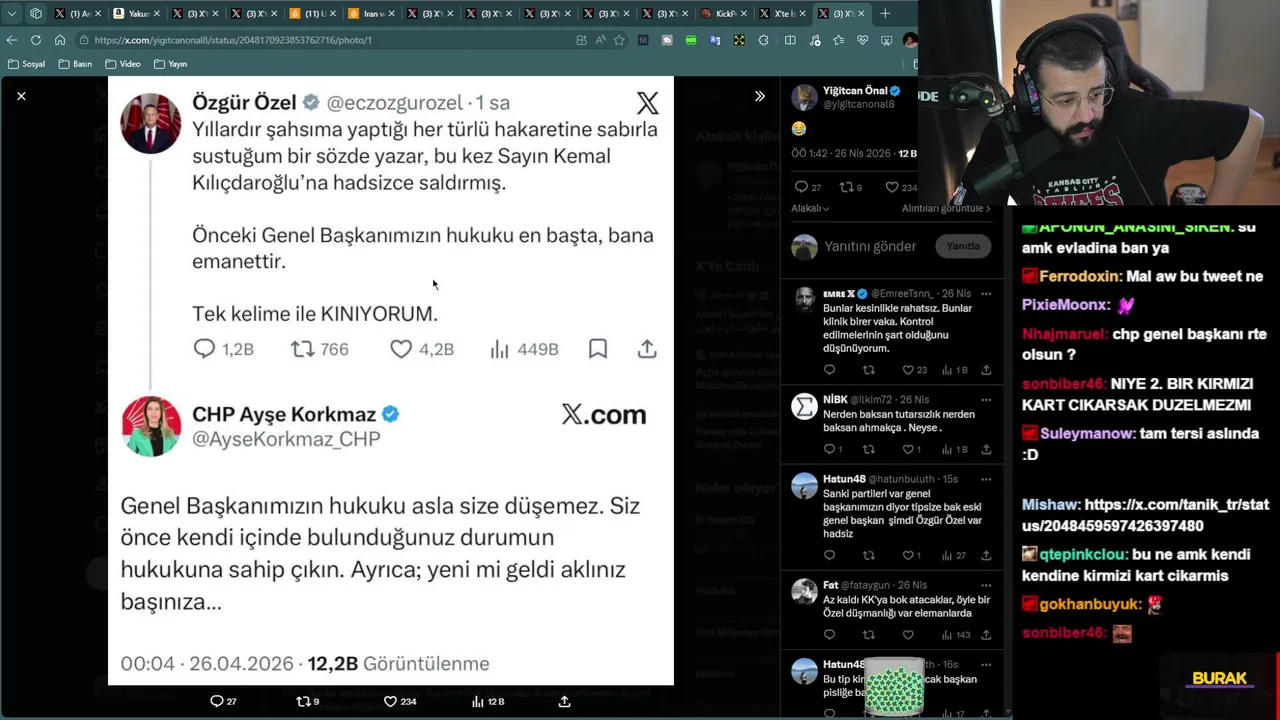The image size is (1280, 720).
Task: Repost Hatun48's 'Sanki partileri var' reply
Action: pos(868,555)
